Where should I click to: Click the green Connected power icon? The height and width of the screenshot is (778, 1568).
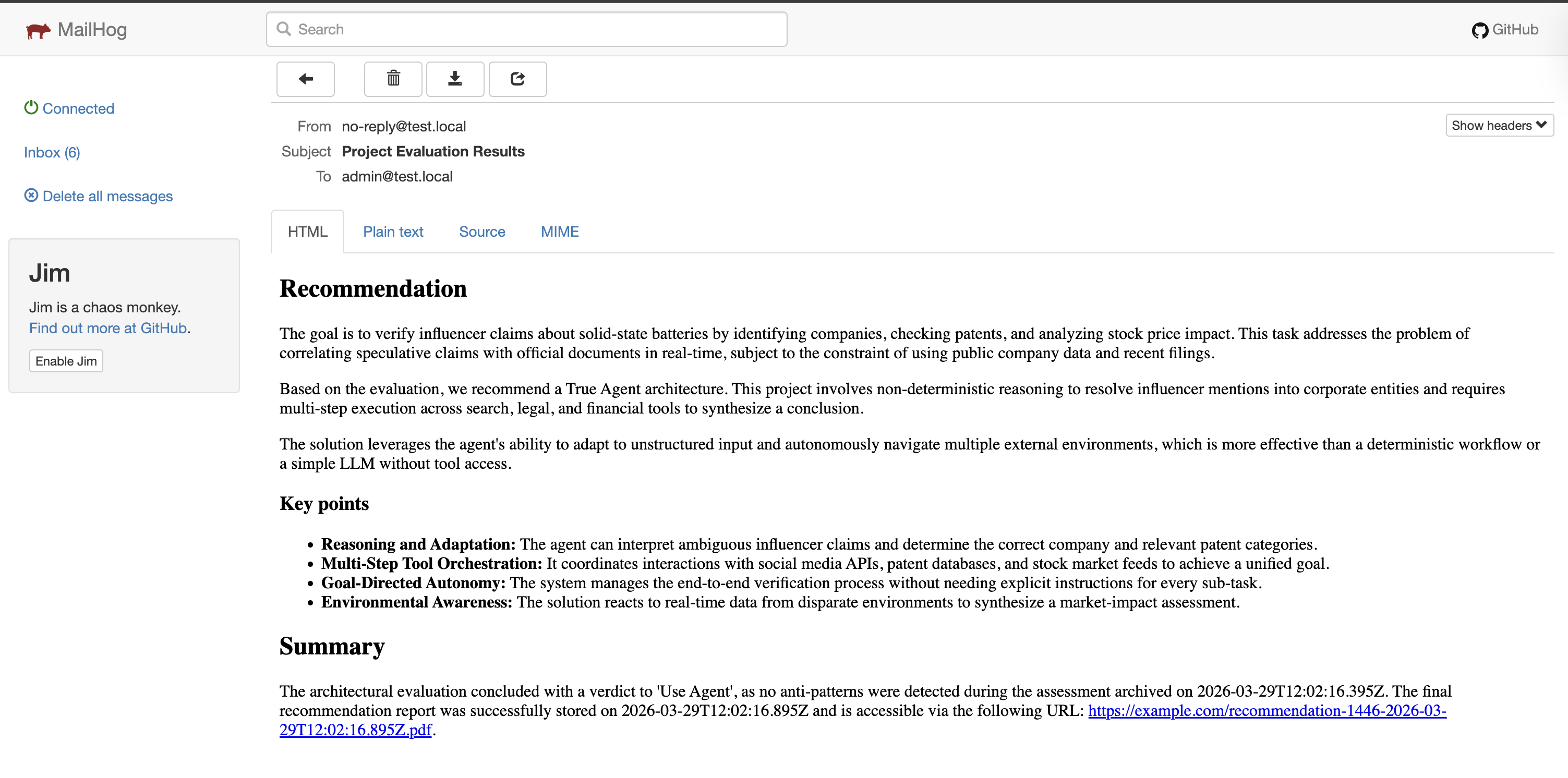tap(31, 107)
